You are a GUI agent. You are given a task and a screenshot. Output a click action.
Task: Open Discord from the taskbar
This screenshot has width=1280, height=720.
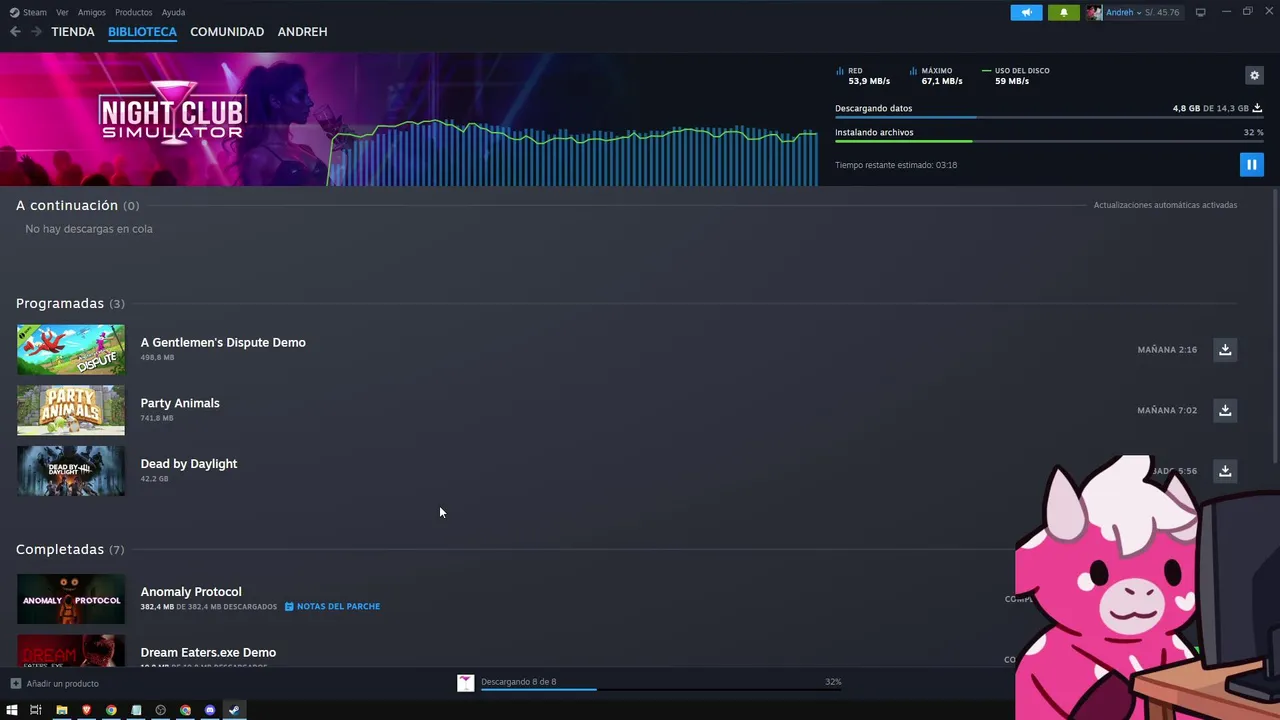209,710
